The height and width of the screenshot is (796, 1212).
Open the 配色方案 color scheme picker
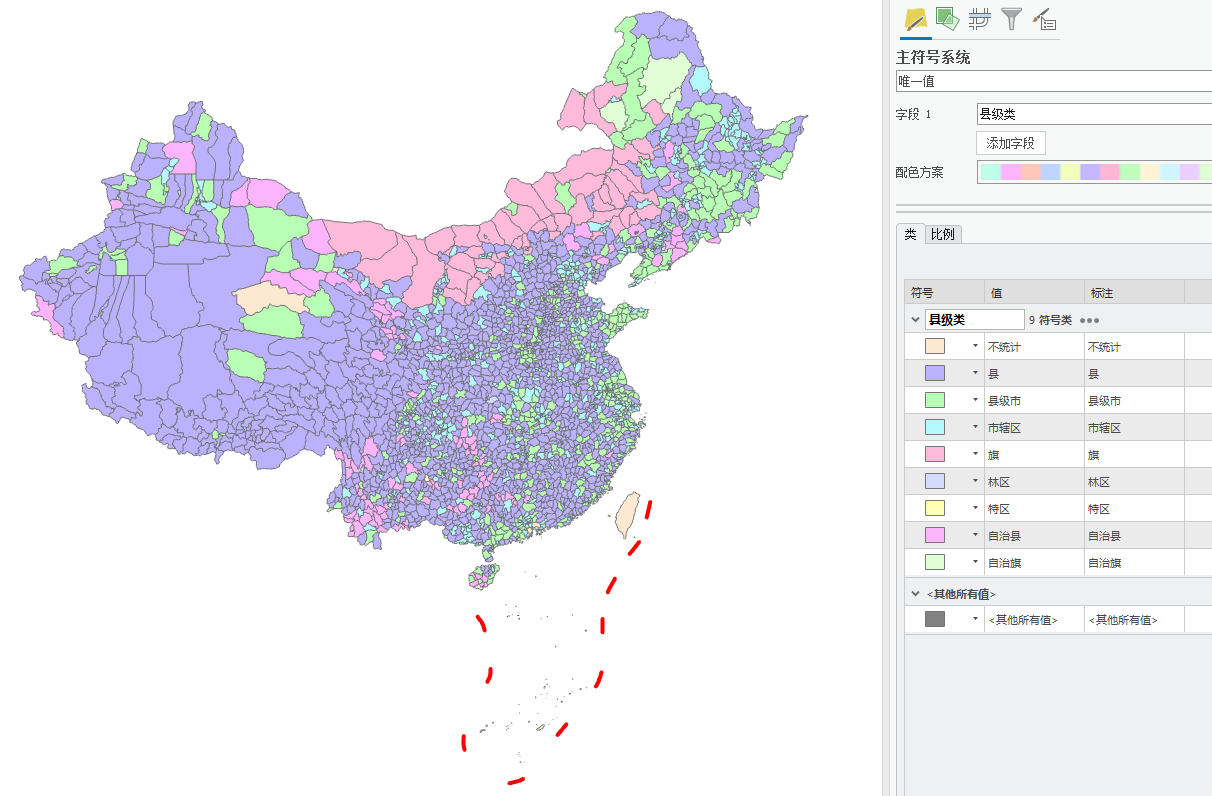coord(1094,172)
